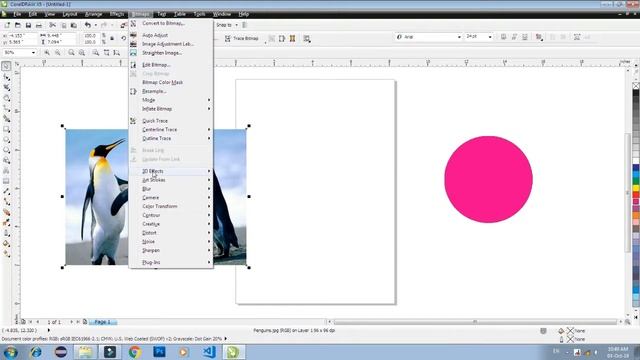This screenshot has height=360, width=640.
Task: Toggle the lock ratio padlock button
Action: [x=112, y=38]
